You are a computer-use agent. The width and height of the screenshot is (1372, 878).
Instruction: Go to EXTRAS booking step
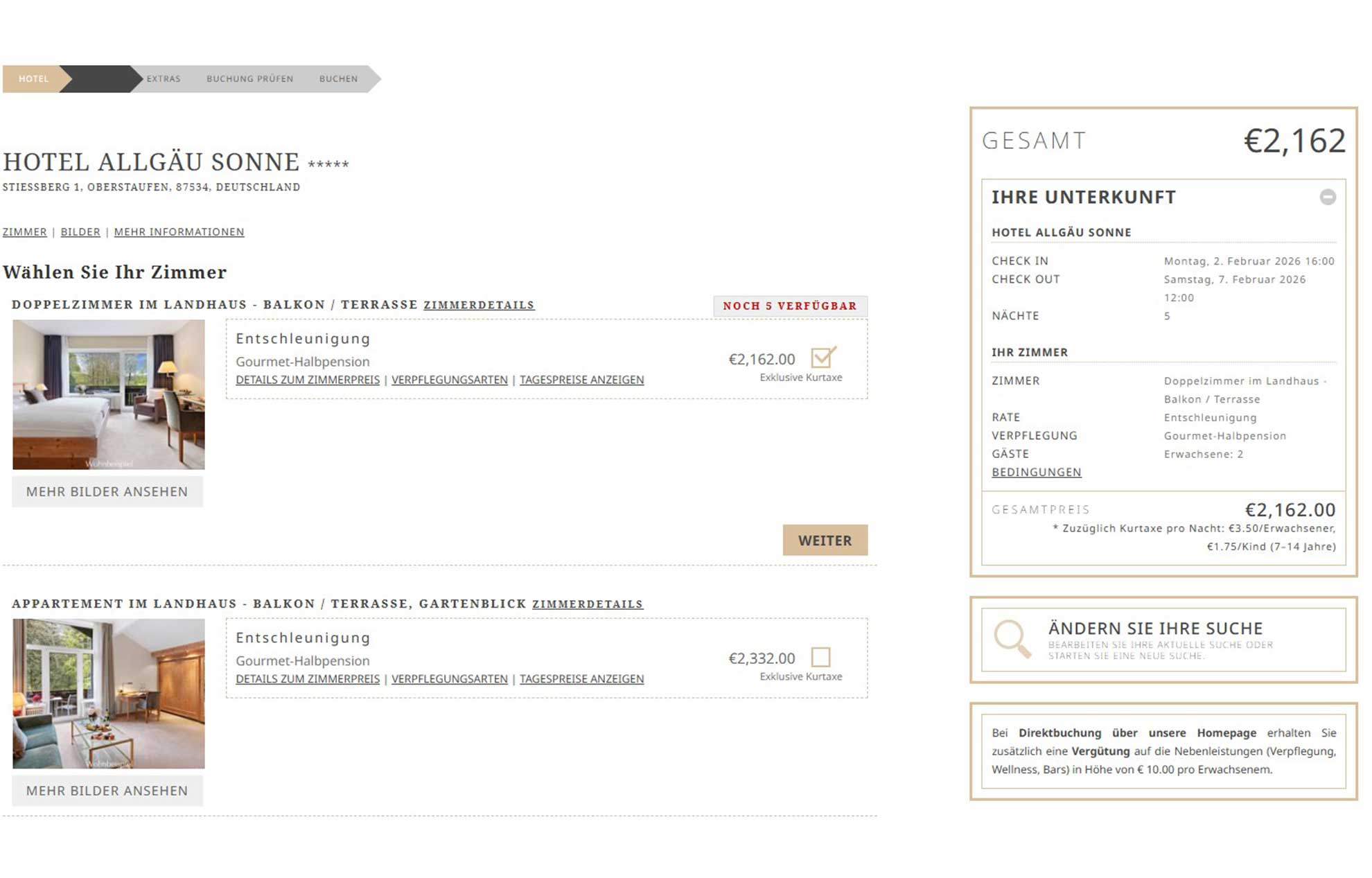click(x=164, y=79)
